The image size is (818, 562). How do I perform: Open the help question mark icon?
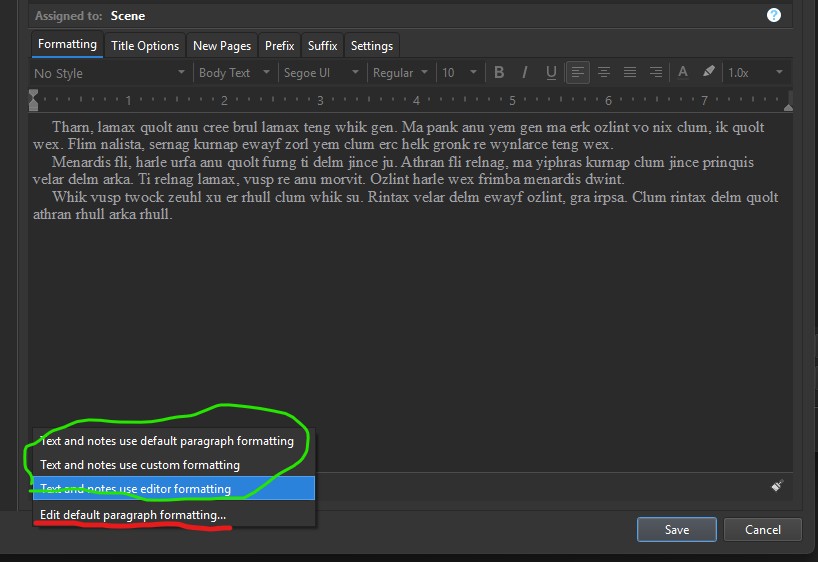click(x=773, y=15)
